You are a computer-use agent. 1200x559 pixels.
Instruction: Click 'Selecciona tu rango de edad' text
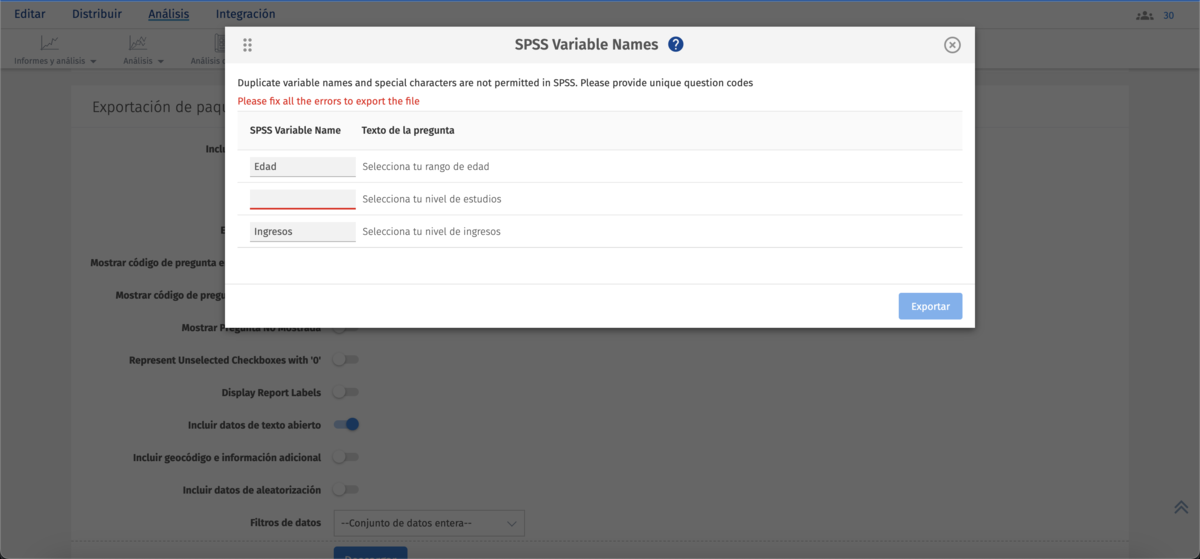click(426, 167)
